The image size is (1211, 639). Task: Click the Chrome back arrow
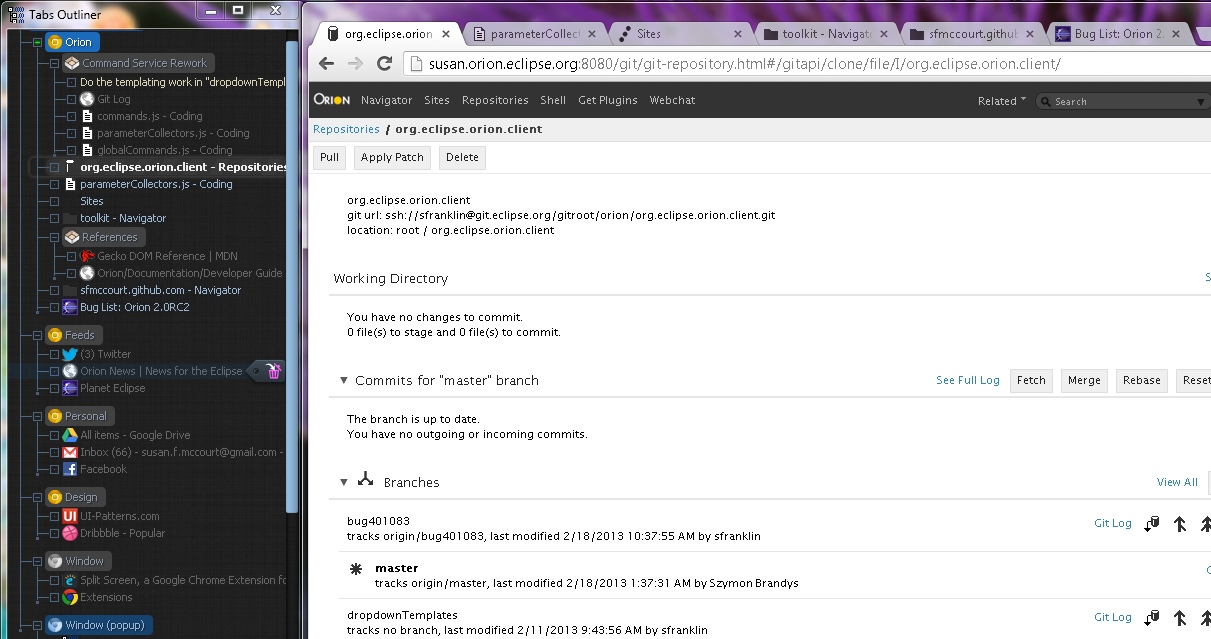pos(327,63)
